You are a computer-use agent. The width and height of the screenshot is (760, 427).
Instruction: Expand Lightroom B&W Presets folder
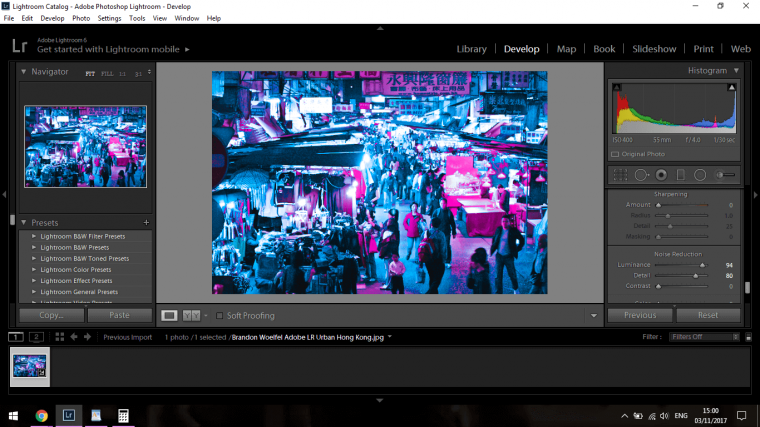tap(34, 248)
